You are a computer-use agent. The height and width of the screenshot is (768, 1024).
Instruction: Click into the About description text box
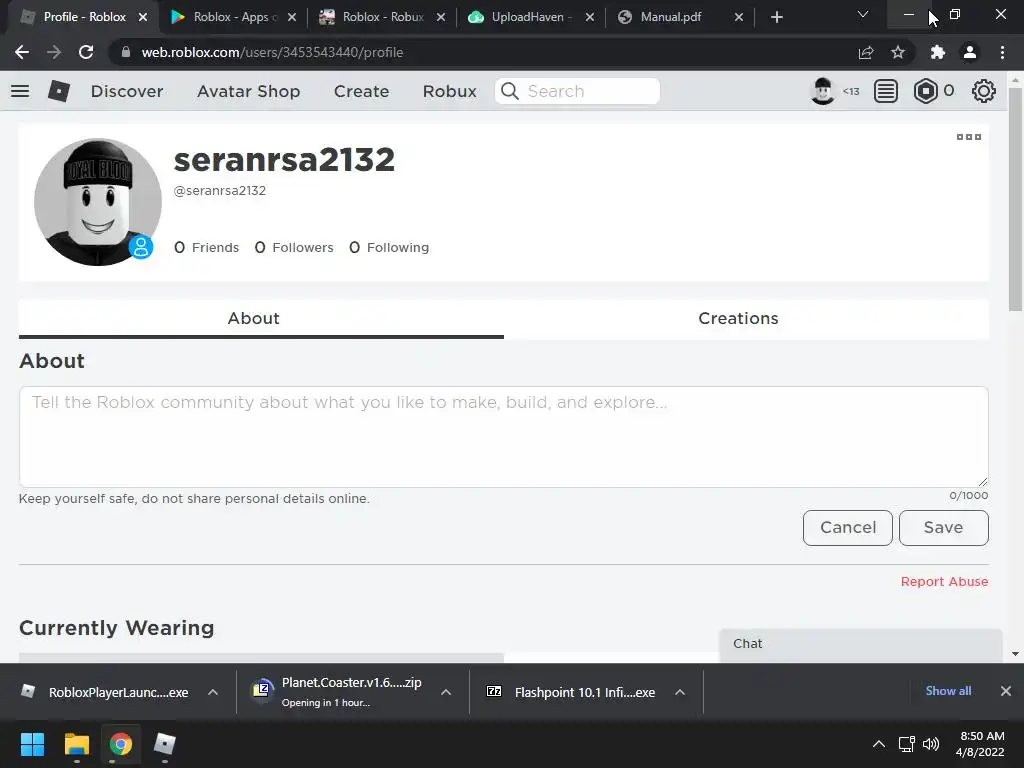click(504, 436)
